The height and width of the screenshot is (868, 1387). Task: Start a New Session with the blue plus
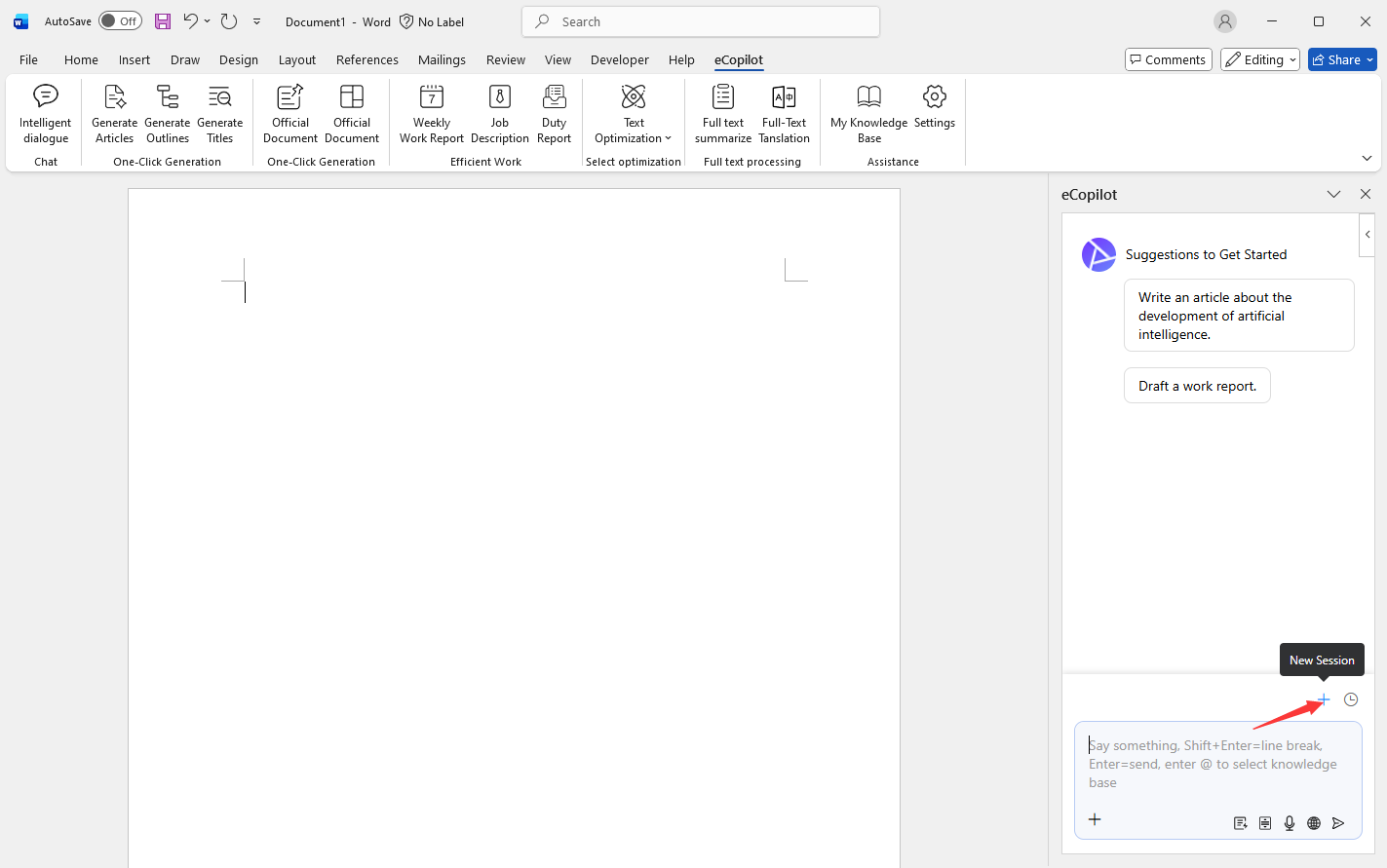[x=1323, y=699]
